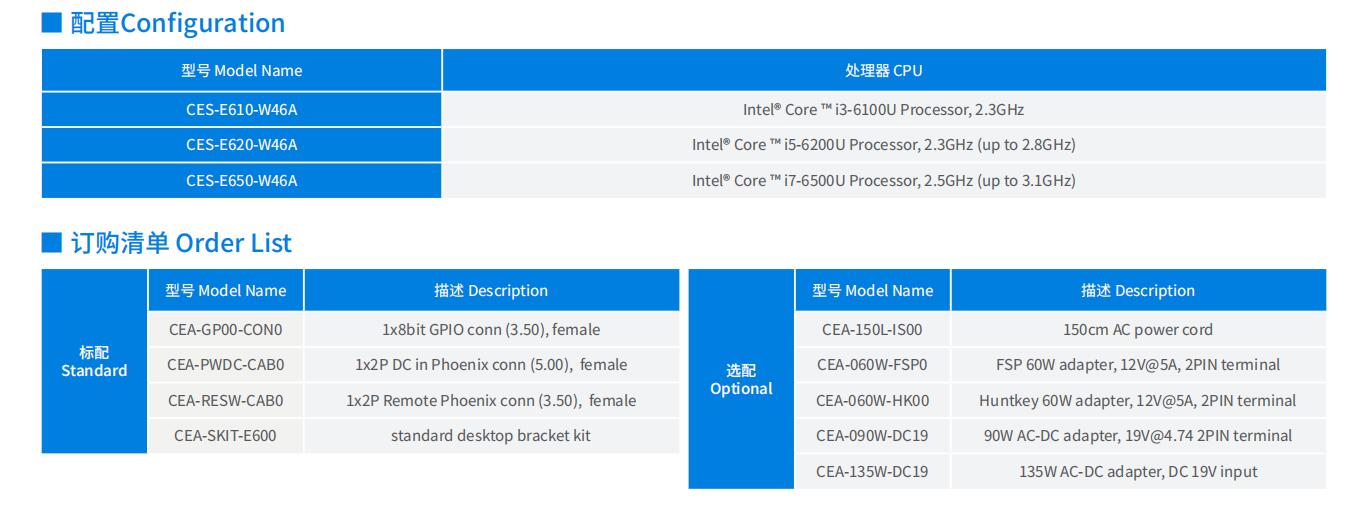Click the CEA-150L-IS00 power cord model
The height and width of the screenshot is (517, 1355).
click(x=872, y=329)
